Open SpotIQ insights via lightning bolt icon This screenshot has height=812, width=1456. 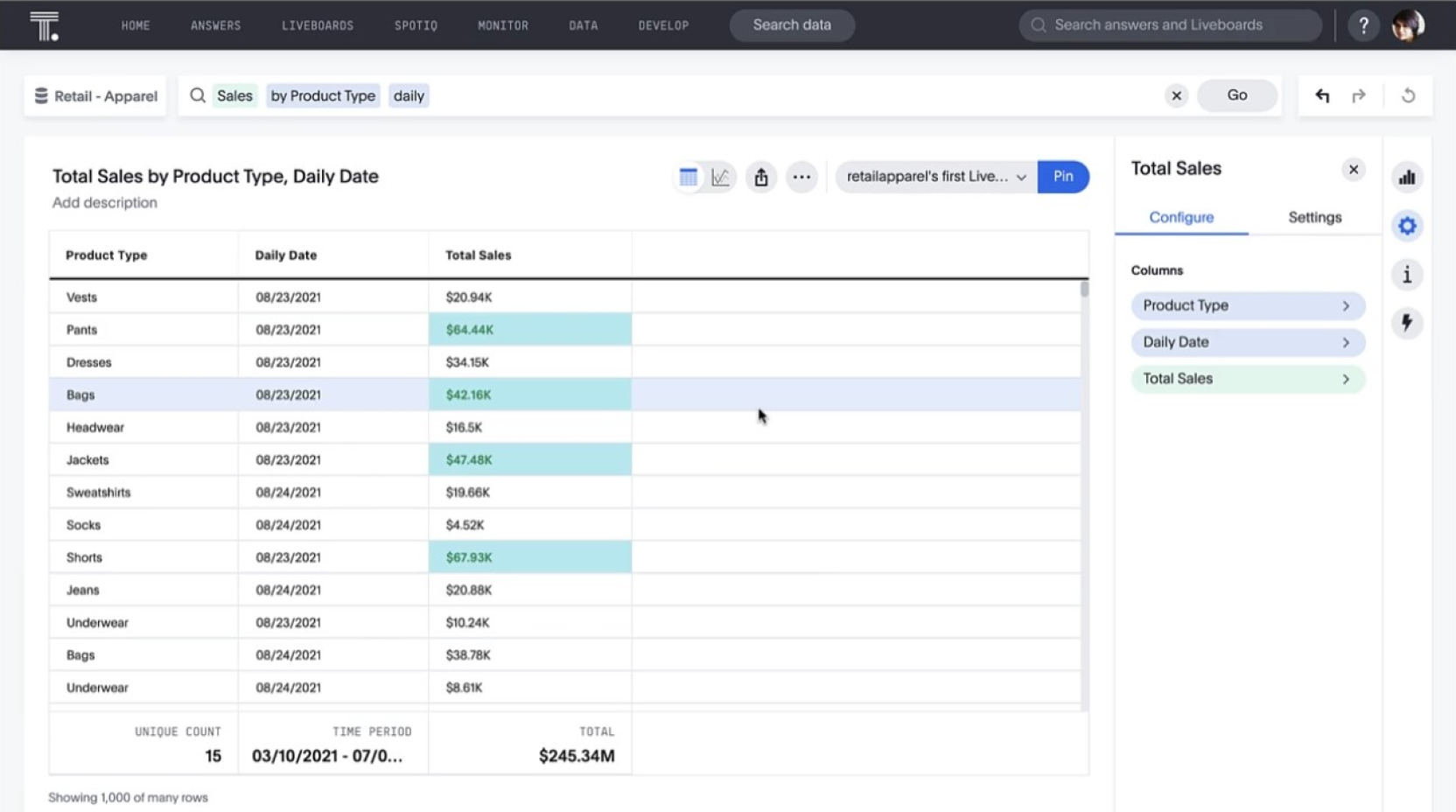click(x=1407, y=324)
